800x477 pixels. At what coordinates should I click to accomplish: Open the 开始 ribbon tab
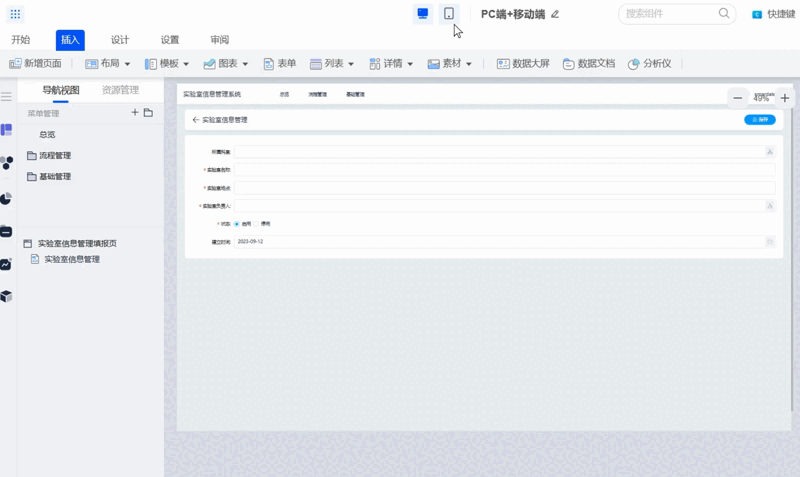(21, 40)
